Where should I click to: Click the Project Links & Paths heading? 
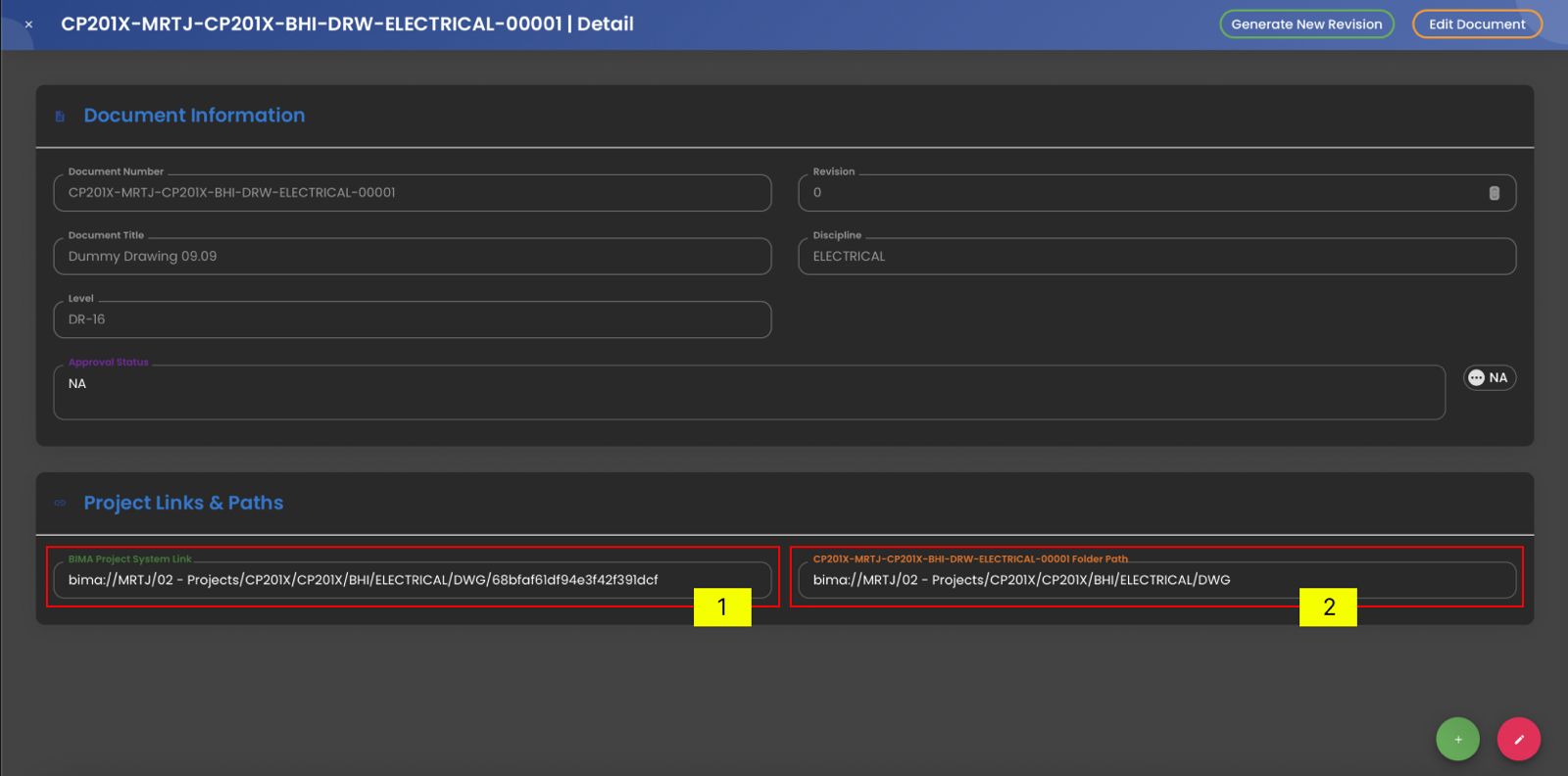(183, 503)
